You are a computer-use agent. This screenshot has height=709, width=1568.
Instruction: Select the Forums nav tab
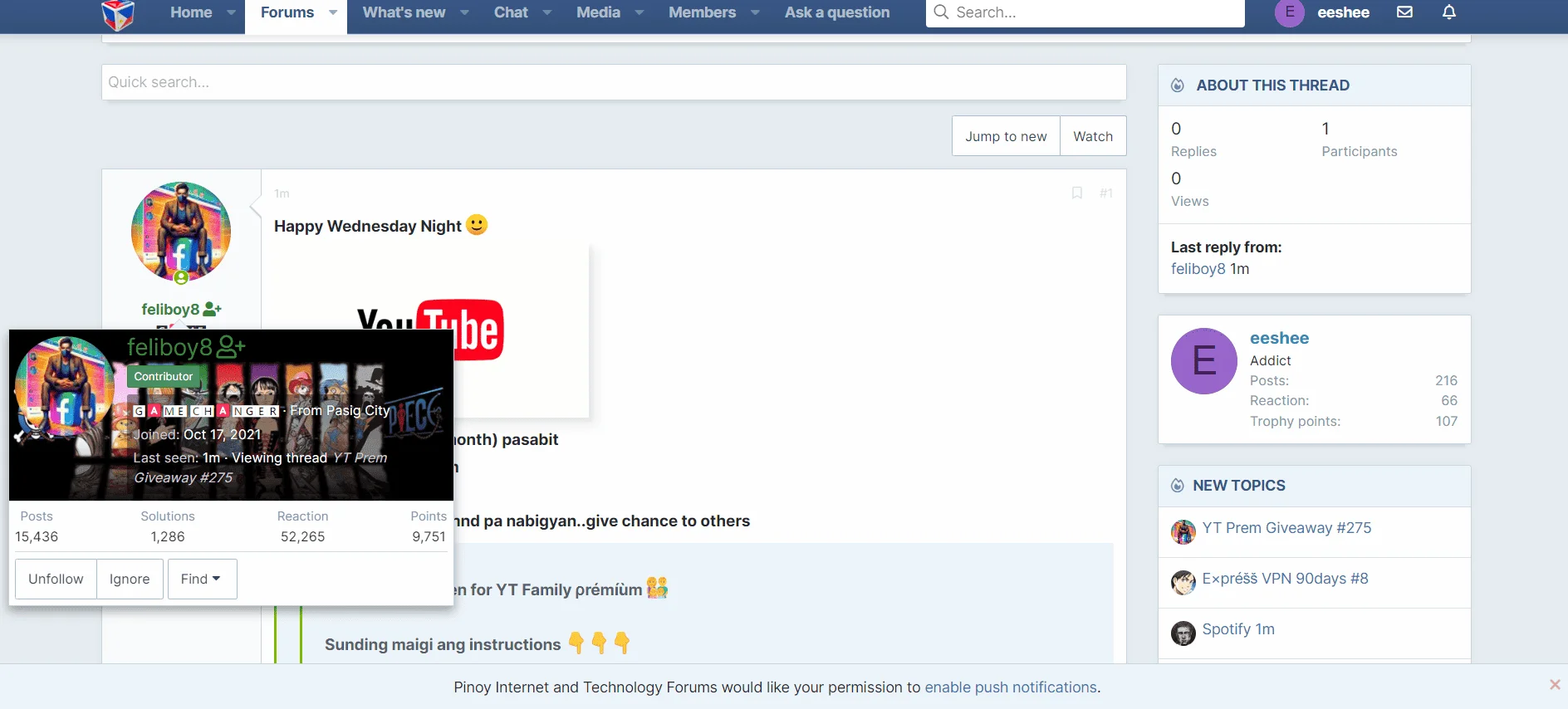pos(287,12)
